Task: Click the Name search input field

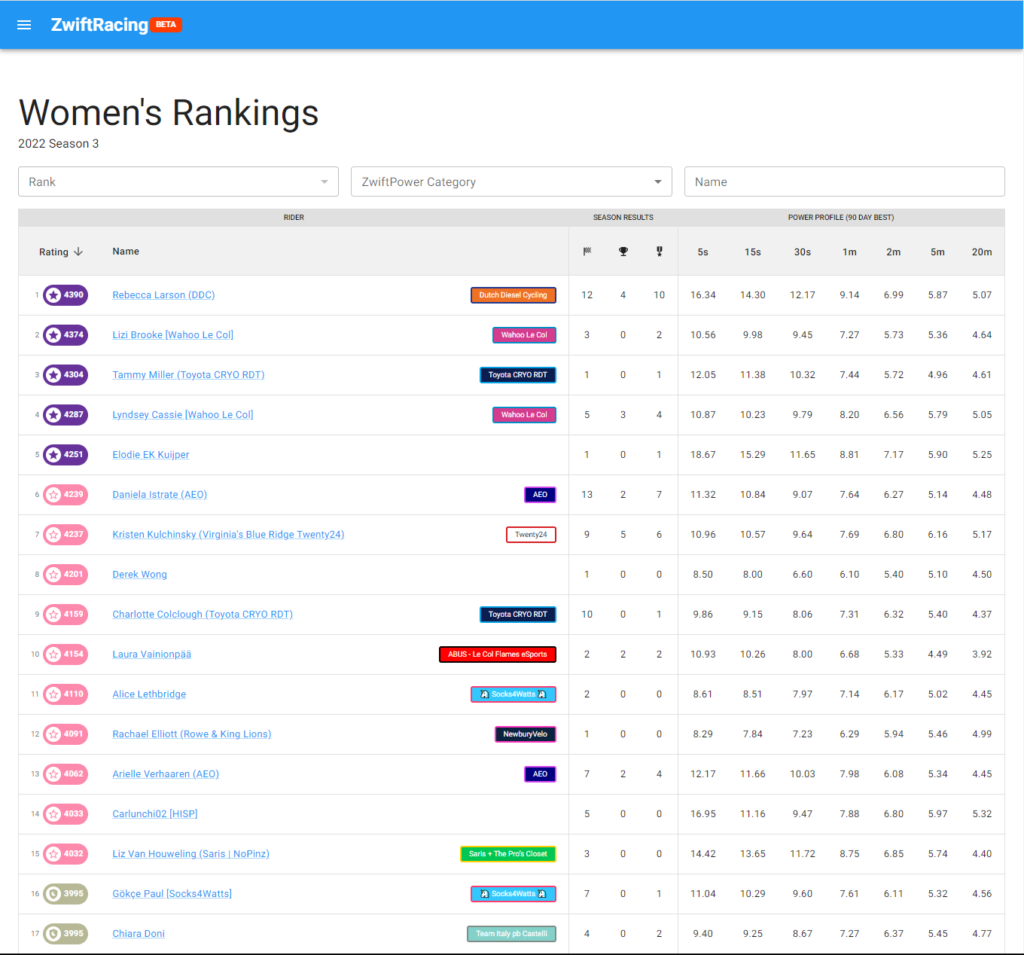Action: click(844, 182)
